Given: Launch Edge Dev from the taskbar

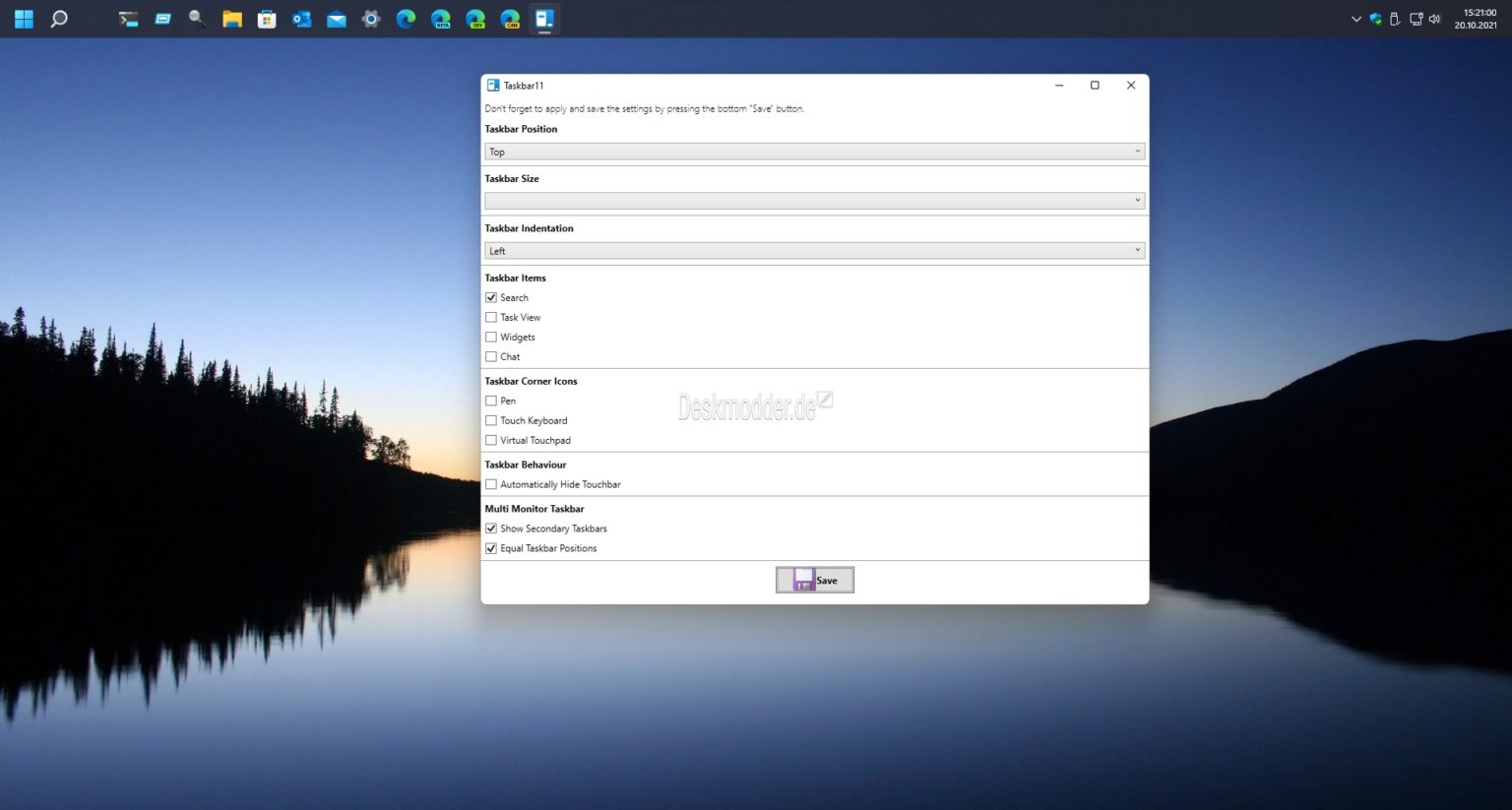Looking at the screenshot, I should (x=475, y=18).
